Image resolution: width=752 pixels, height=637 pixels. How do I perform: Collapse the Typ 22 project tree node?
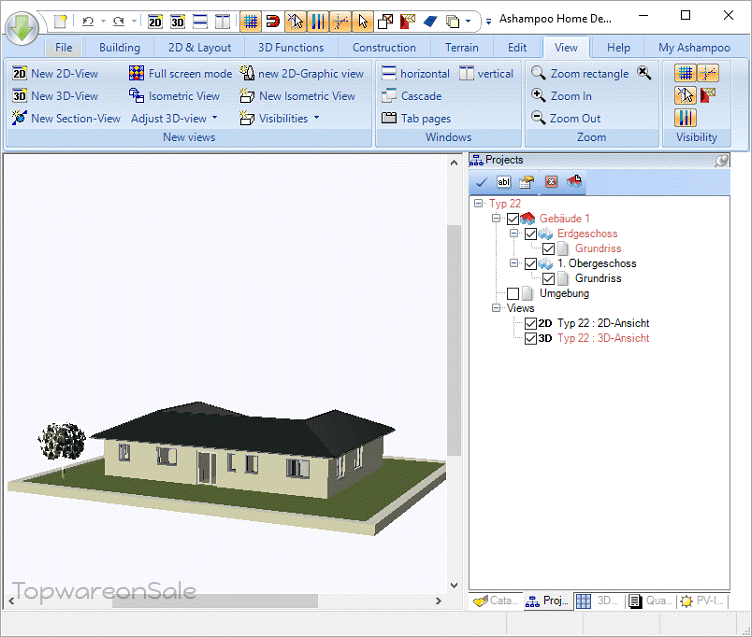click(x=478, y=203)
